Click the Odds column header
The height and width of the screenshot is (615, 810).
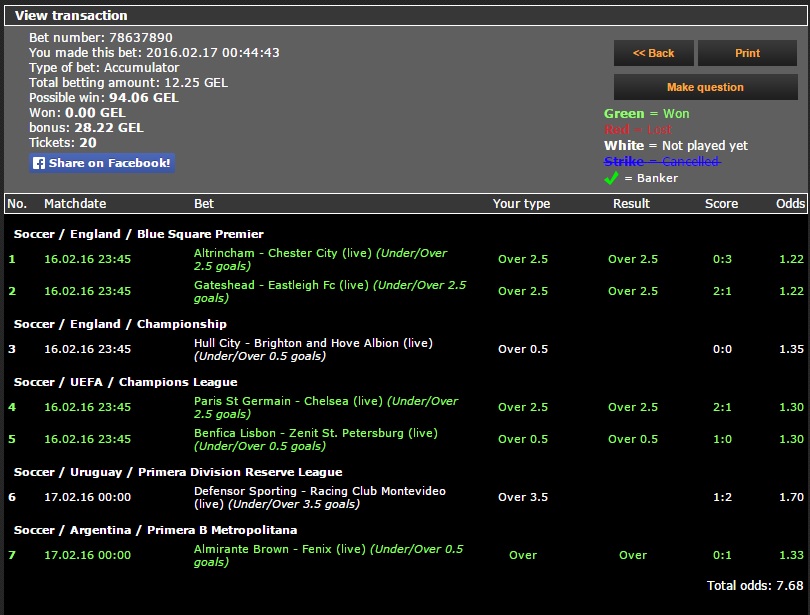(790, 203)
